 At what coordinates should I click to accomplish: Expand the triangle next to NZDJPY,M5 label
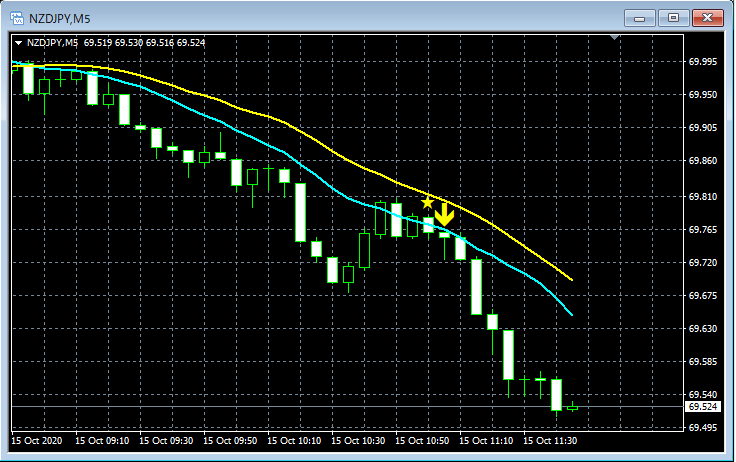(18, 43)
